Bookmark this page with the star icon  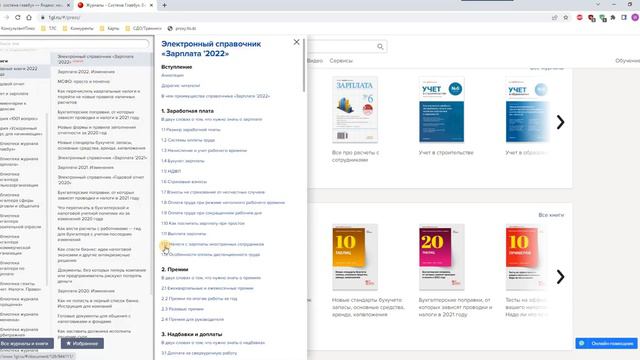tap(566, 18)
